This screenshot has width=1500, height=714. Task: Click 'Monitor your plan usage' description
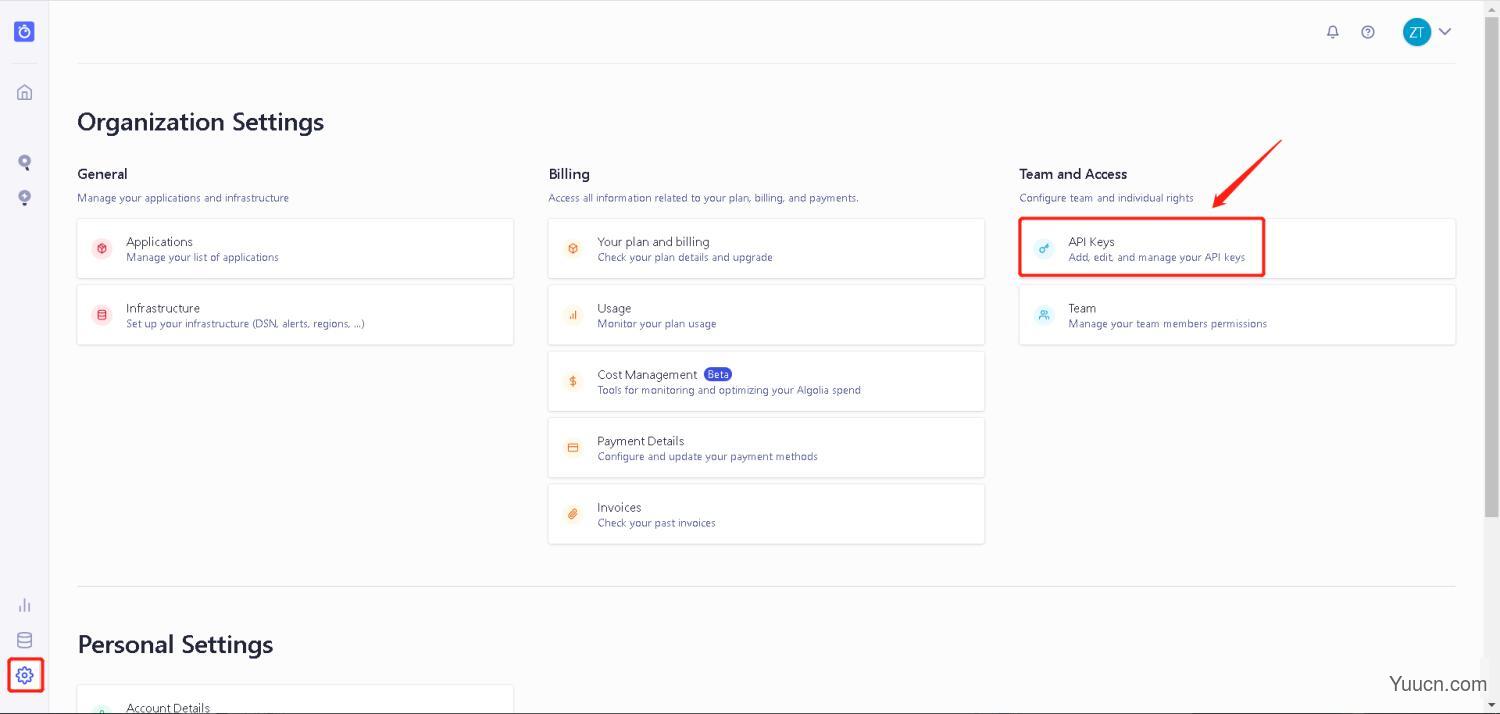pyautogui.click(x=657, y=324)
